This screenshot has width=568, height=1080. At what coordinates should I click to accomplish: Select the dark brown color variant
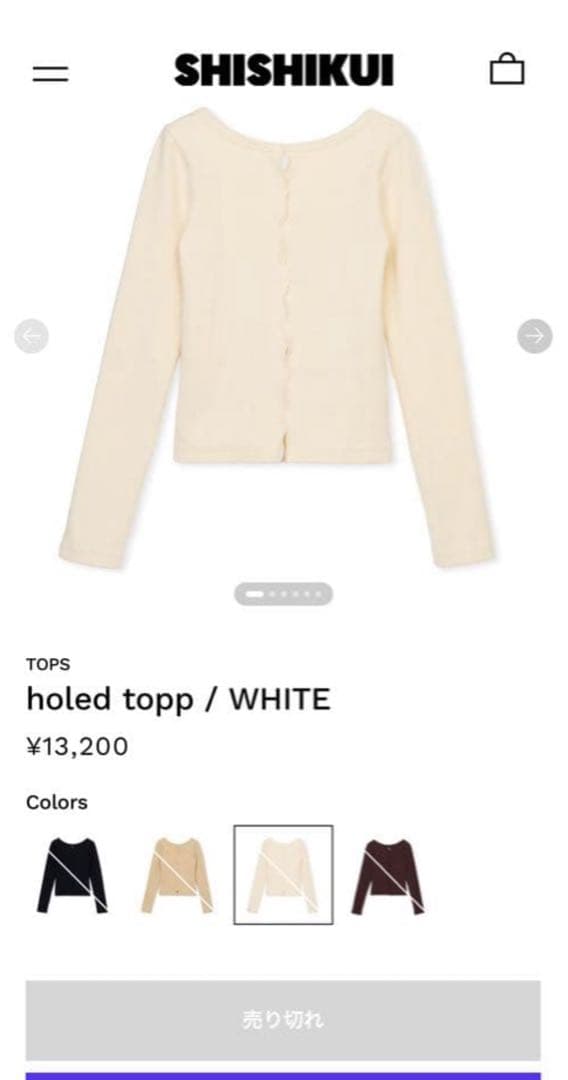(x=388, y=876)
